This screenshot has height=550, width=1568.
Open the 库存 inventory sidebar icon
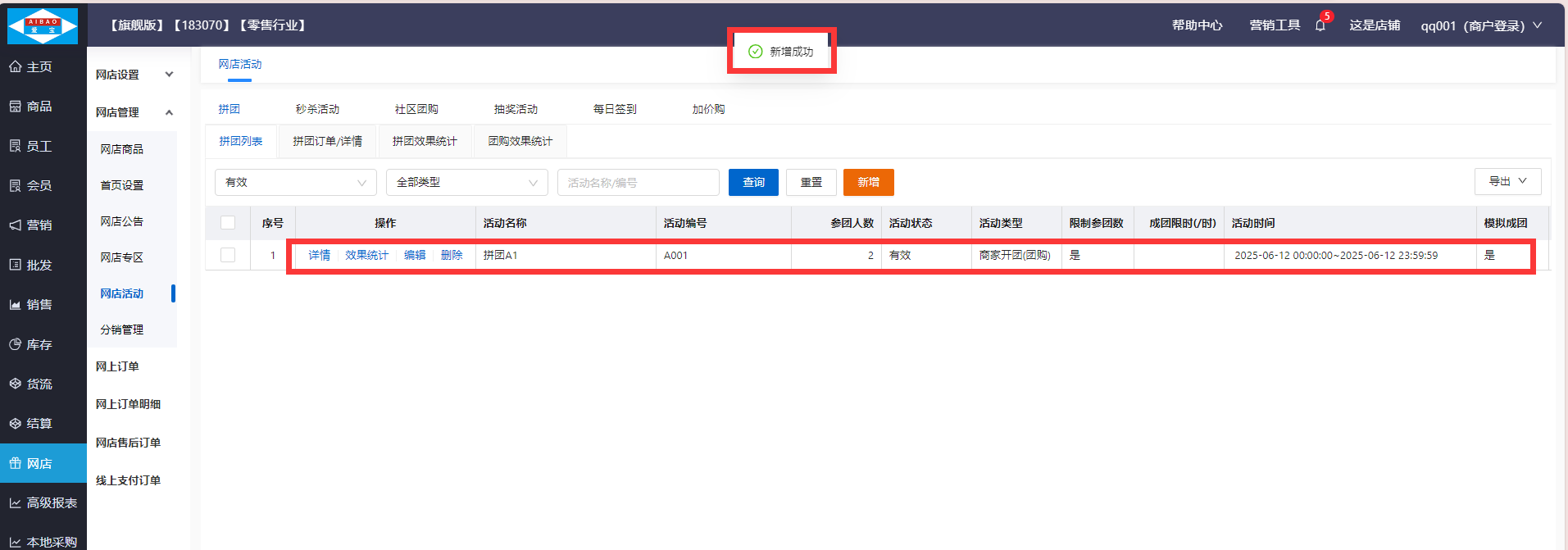coord(16,344)
